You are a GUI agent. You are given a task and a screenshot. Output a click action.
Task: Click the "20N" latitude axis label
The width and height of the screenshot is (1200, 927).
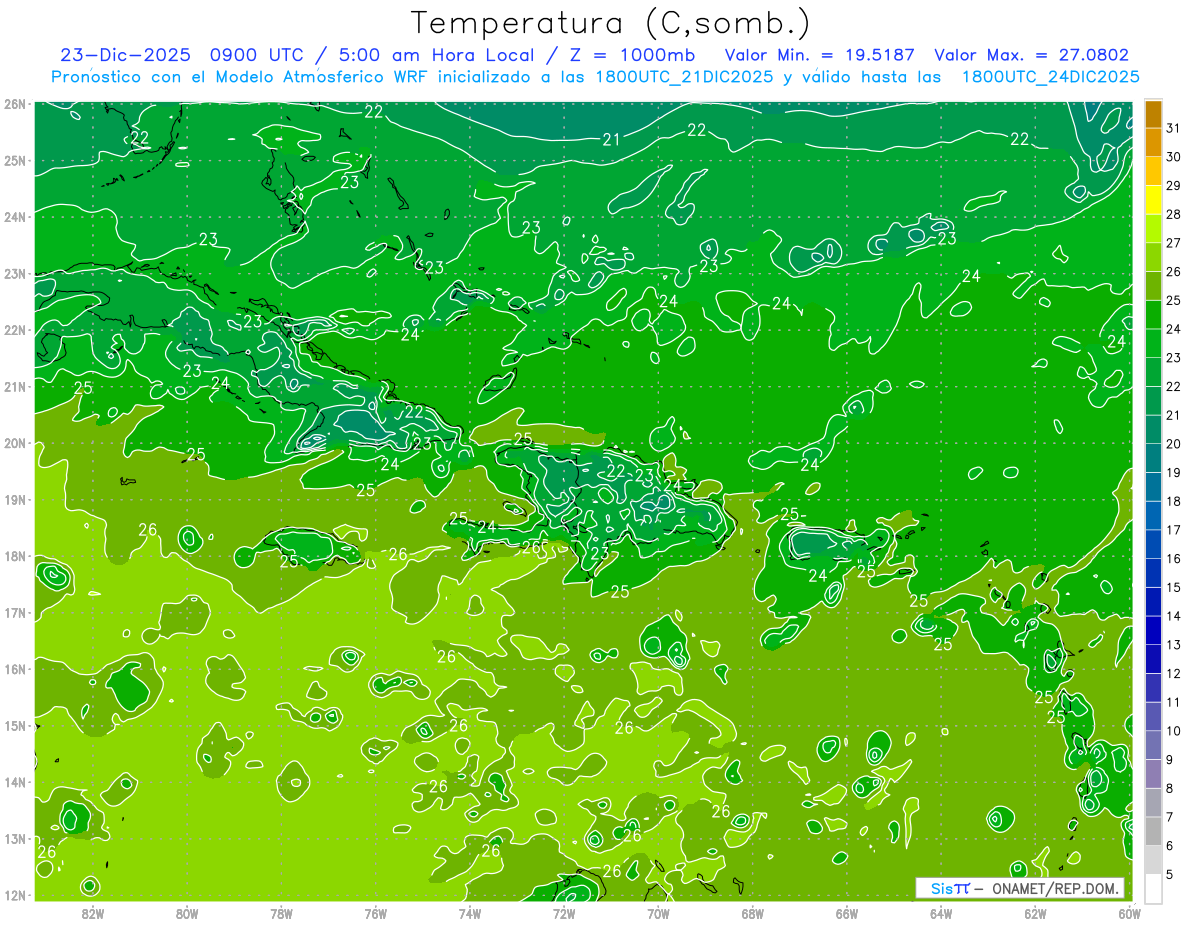point(14,443)
